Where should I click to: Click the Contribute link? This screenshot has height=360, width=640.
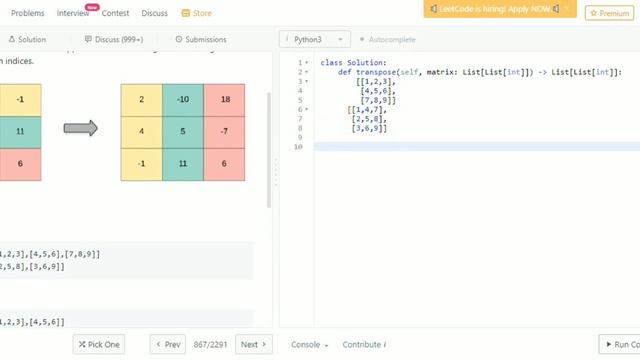click(x=364, y=344)
